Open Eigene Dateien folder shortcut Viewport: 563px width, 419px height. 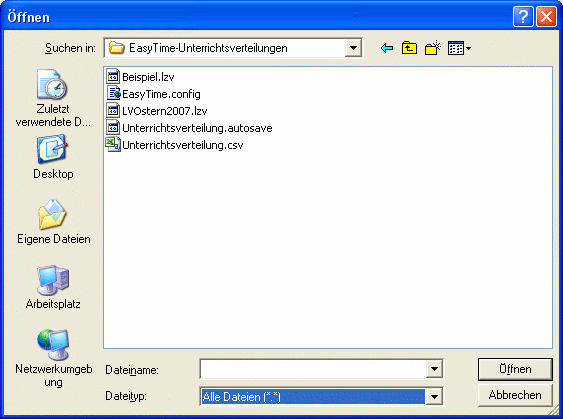point(53,222)
